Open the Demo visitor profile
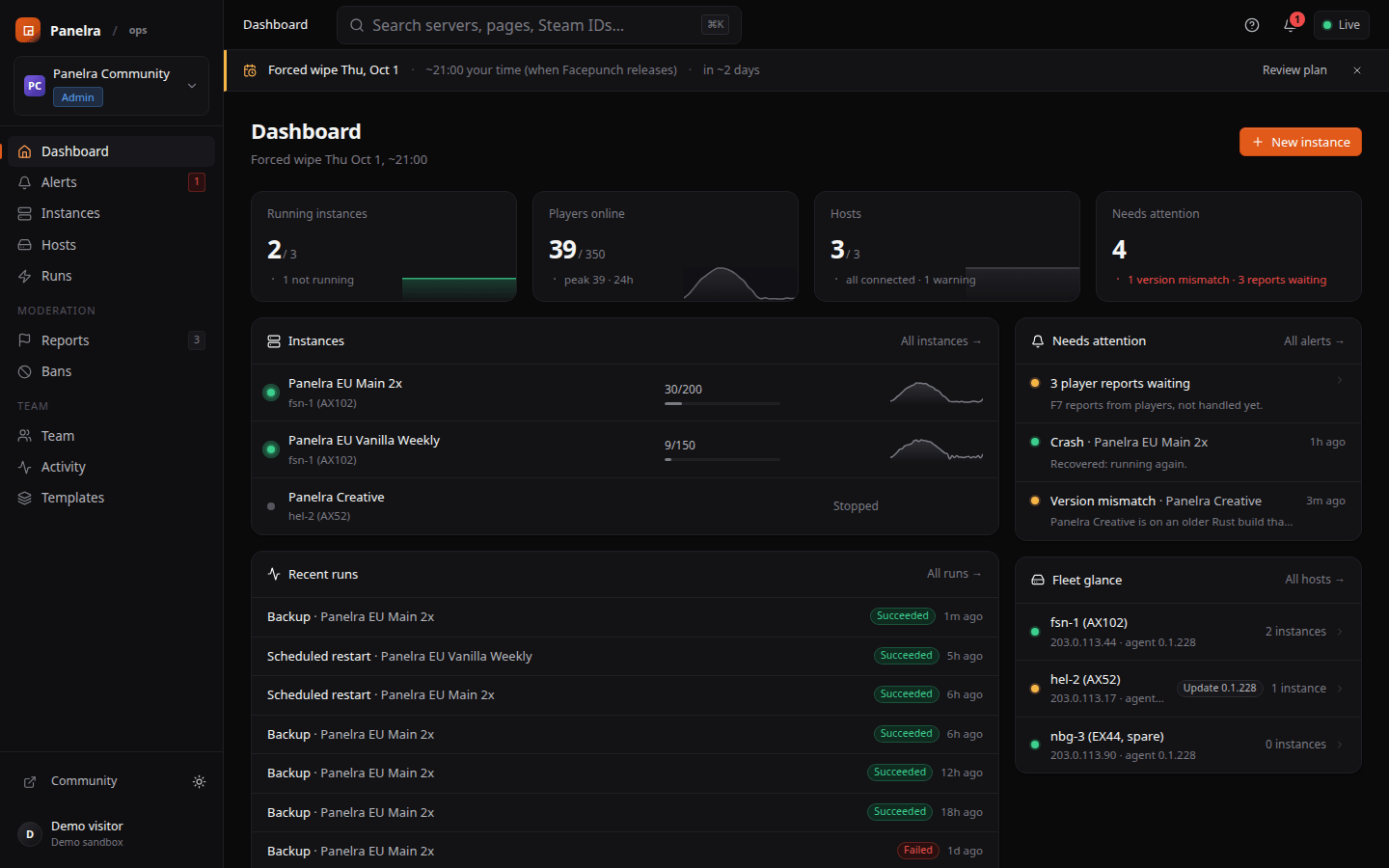1389x868 pixels. (112, 834)
